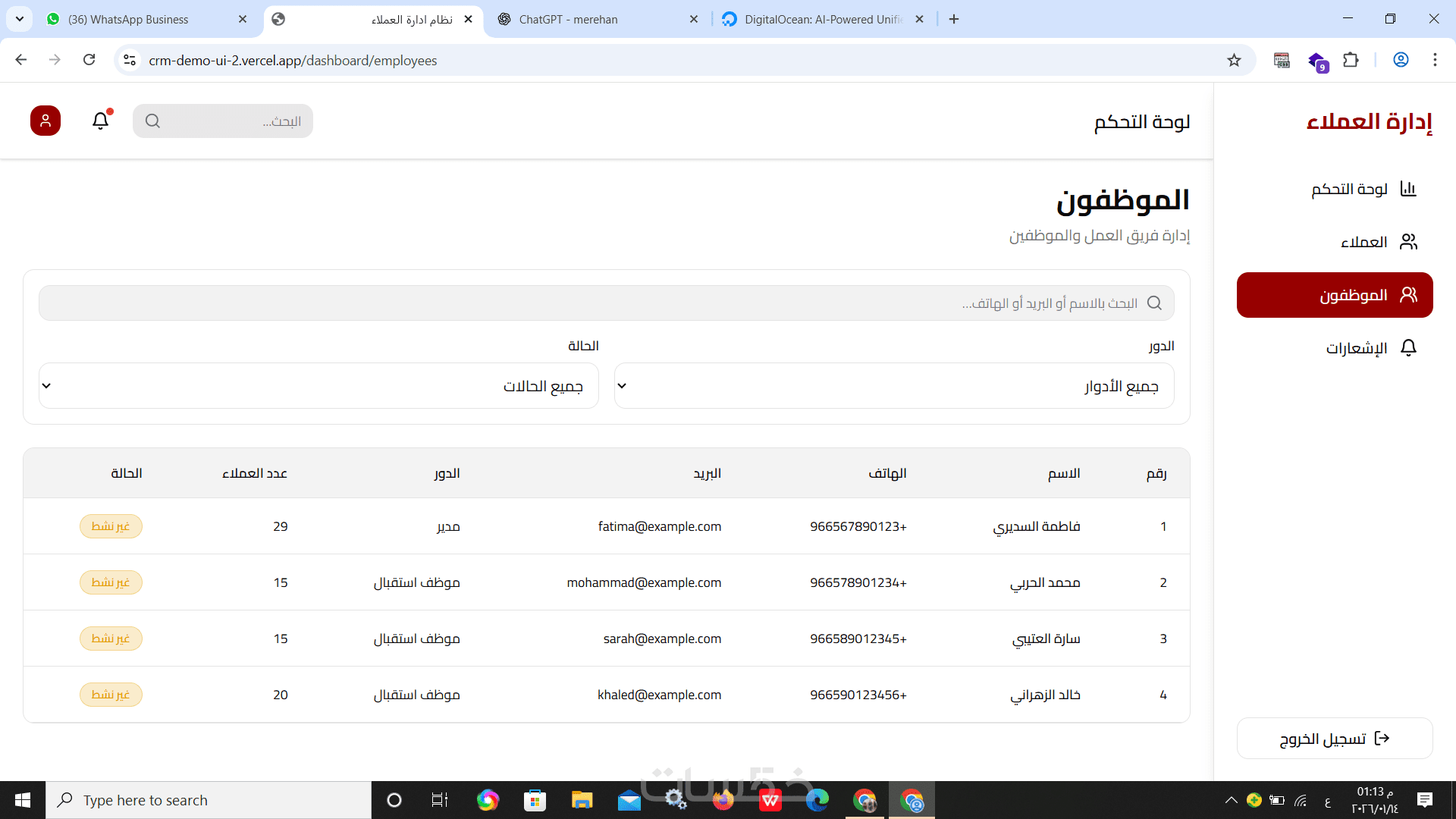Viewport: 1456px width, 819px height.
Task: Click the employee search field by name or email
Action: click(x=607, y=303)
